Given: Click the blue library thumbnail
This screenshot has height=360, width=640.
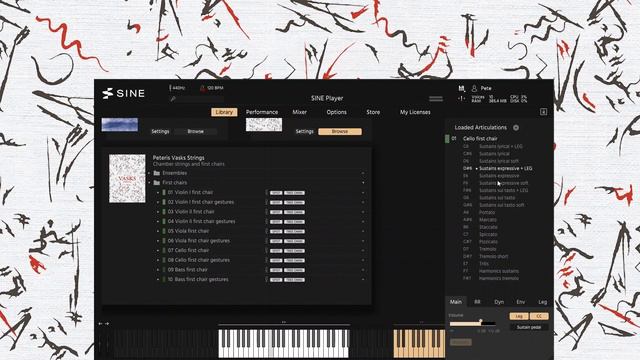Looking at the screenshot, I should click(120, 124).
